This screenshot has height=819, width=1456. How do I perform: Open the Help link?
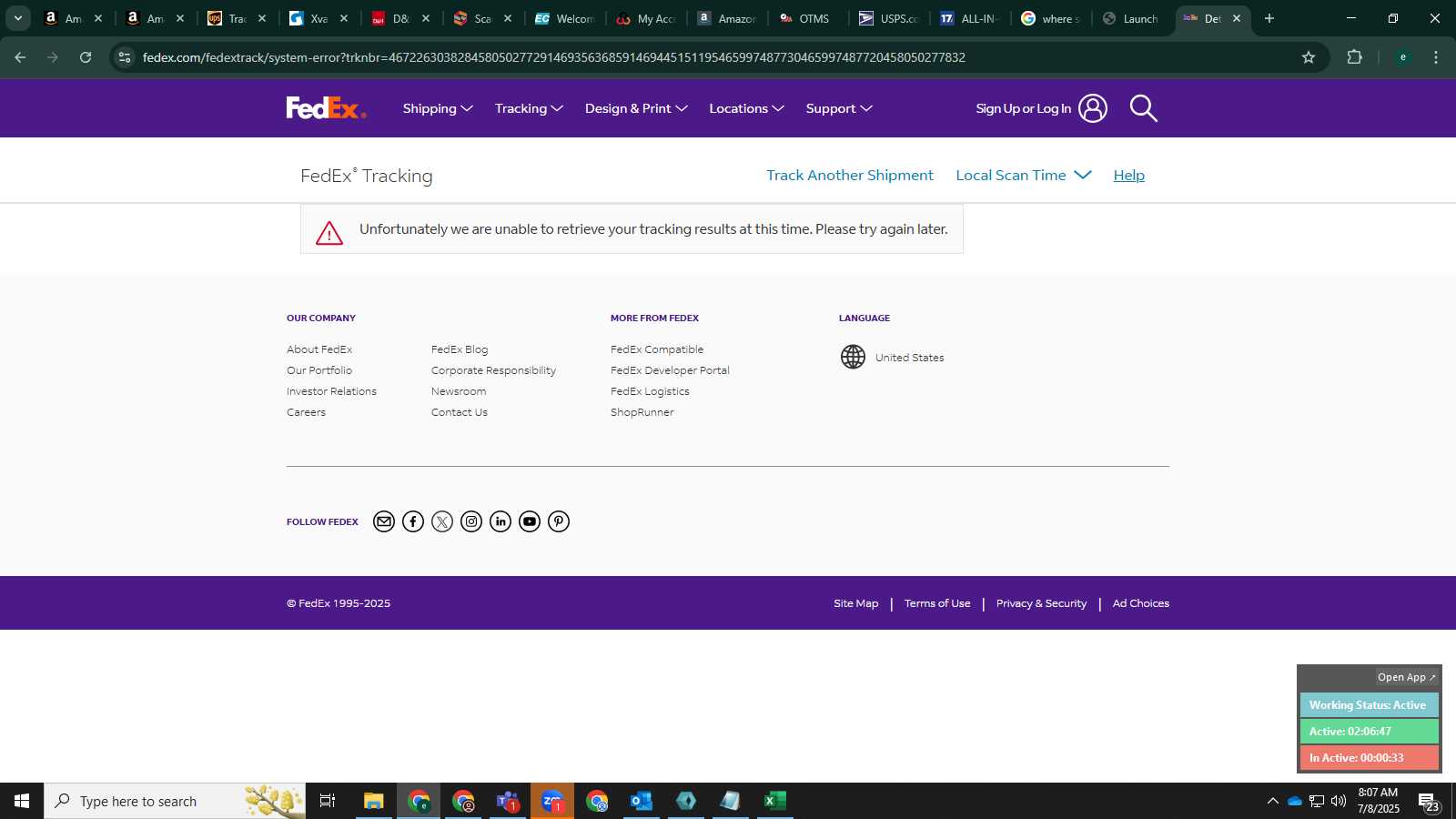(1128, 175)
